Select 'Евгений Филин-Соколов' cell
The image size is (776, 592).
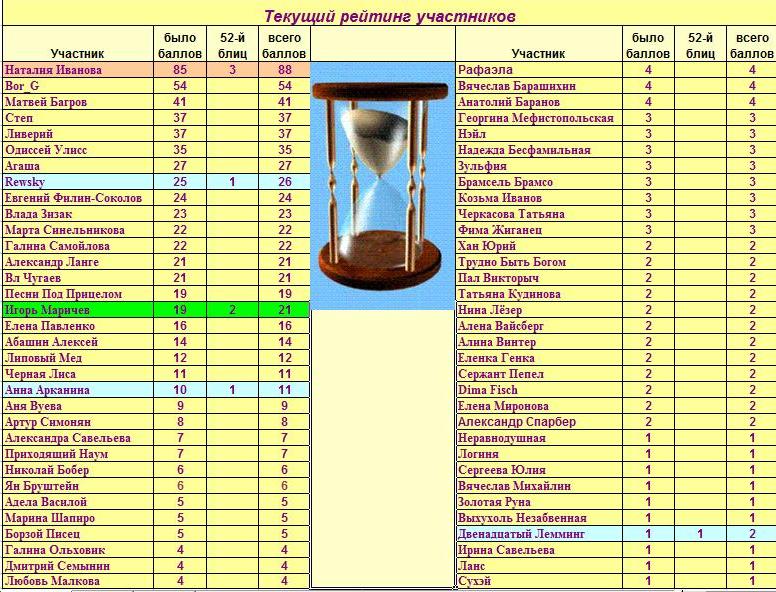point(78,197)
